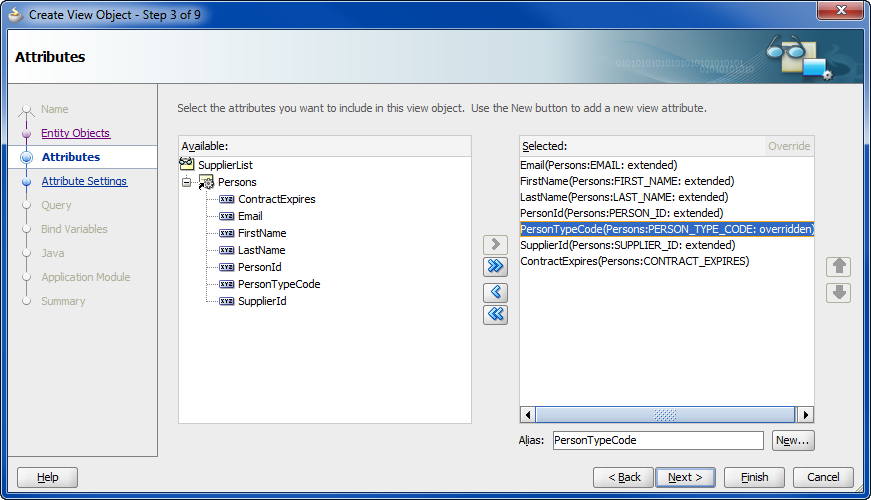
Task: Collapse the Persons tree node
Action: [x=187, y=182]
